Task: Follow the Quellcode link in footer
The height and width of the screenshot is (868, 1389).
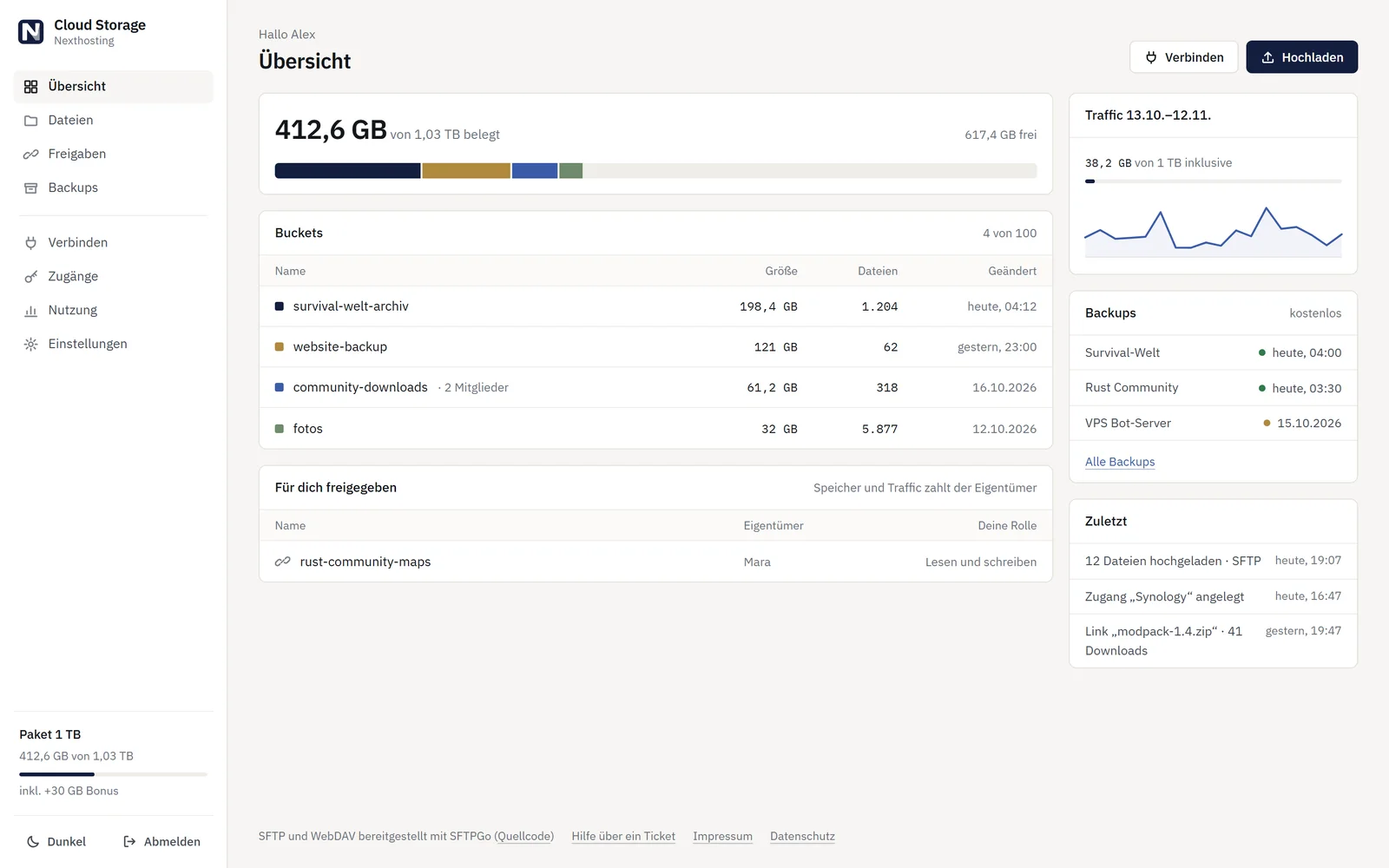Action: (x=524, y=837)
